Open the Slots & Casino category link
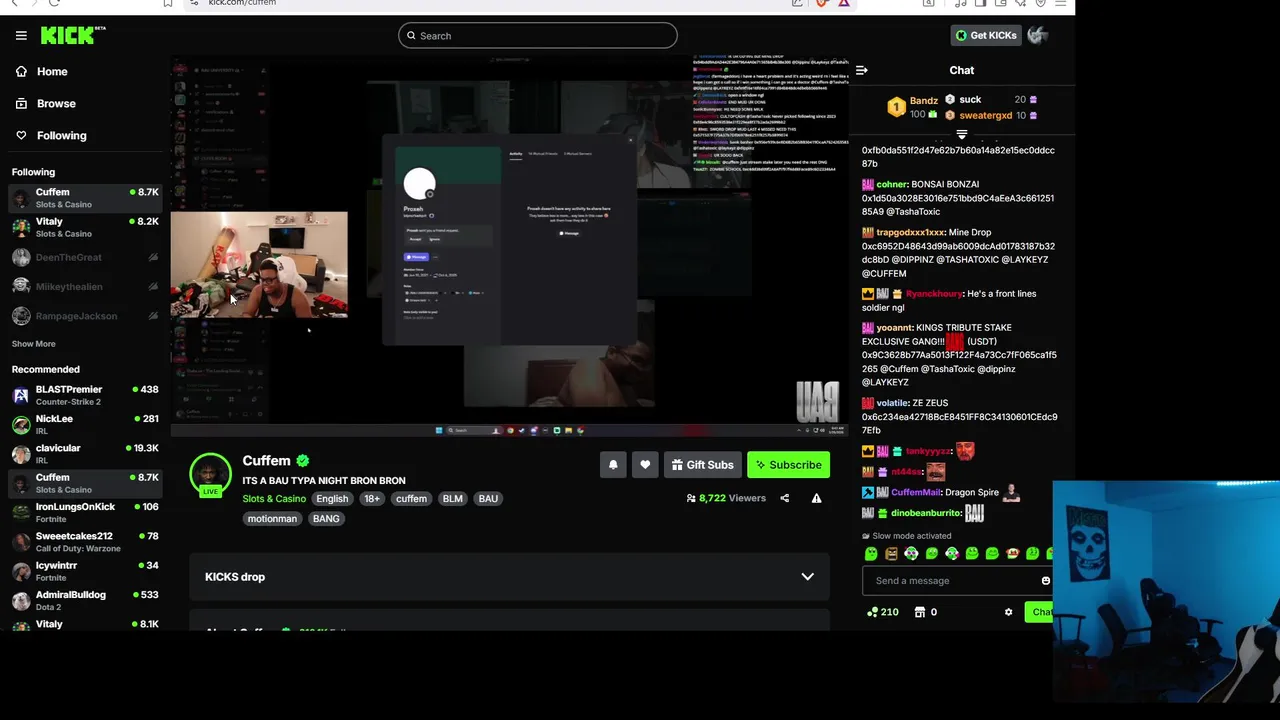 coord(274,499)
